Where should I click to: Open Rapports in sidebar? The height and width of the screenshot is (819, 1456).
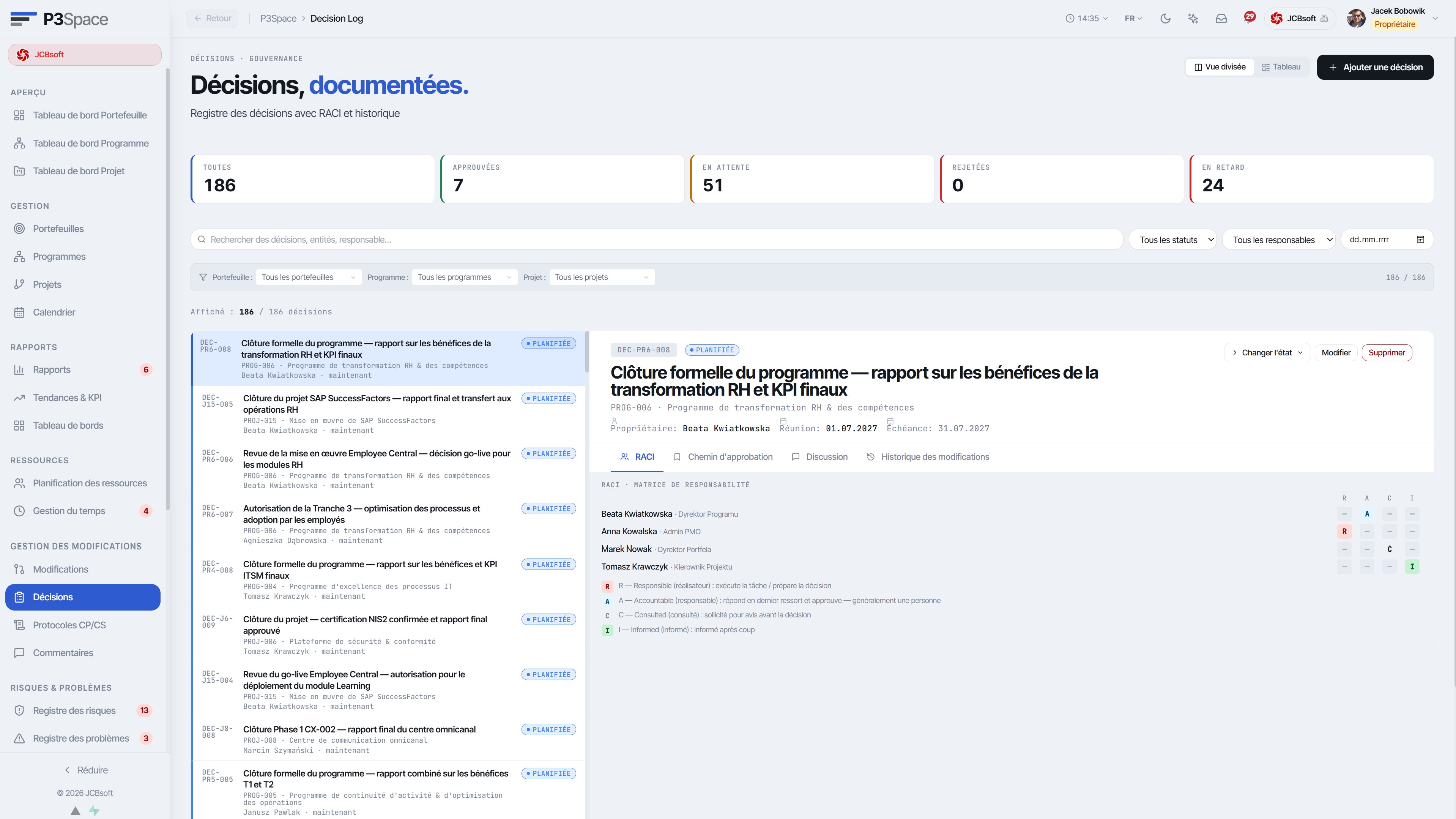pyautogui.click(x=83, y=369)
